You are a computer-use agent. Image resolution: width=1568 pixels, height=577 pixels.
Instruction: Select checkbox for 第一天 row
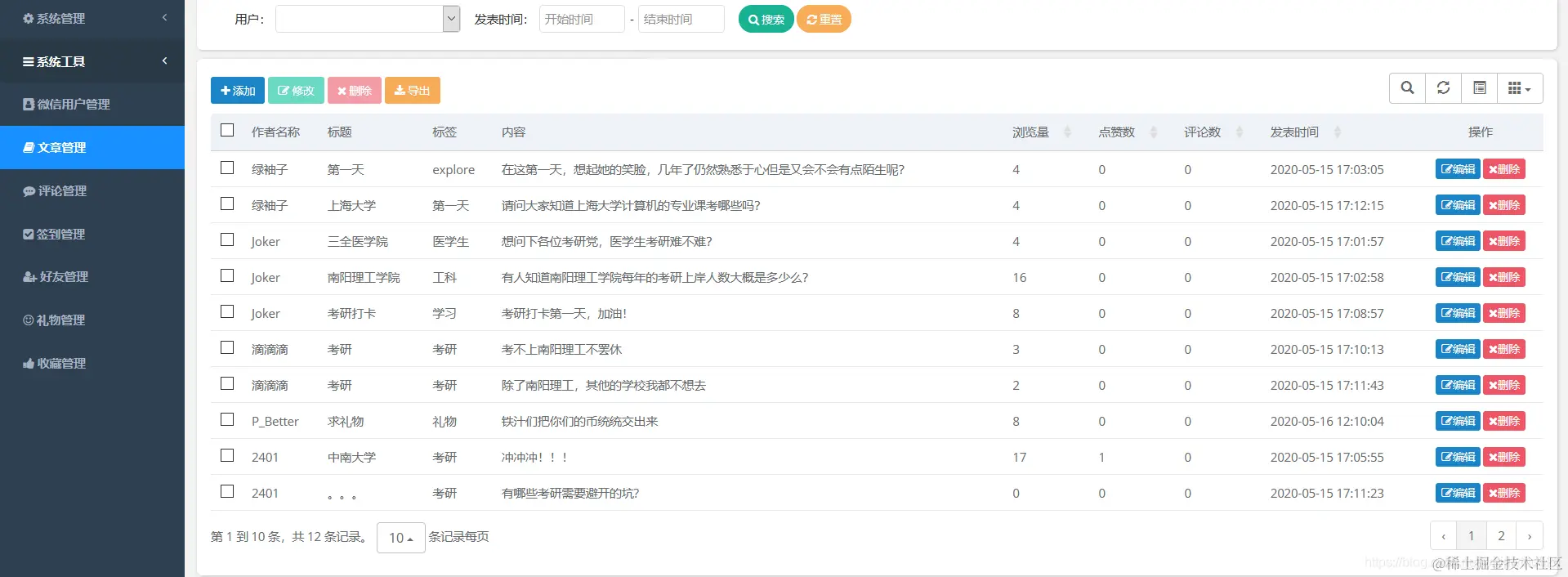[227, 168]
